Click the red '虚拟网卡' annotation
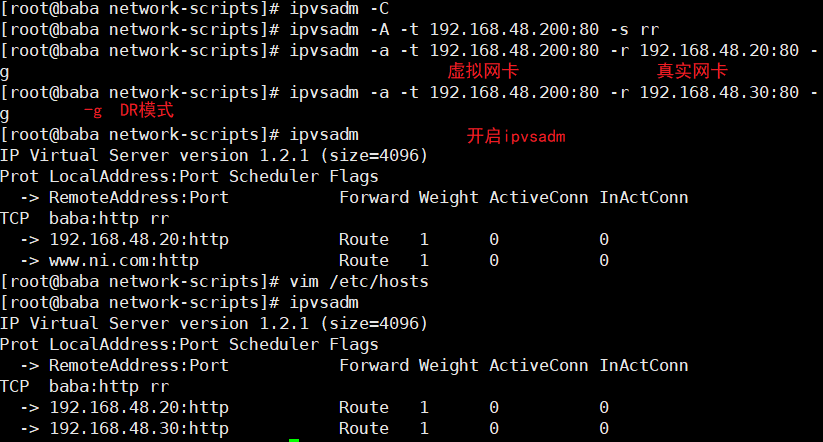 pyautogui.click(x=483, y=71)
